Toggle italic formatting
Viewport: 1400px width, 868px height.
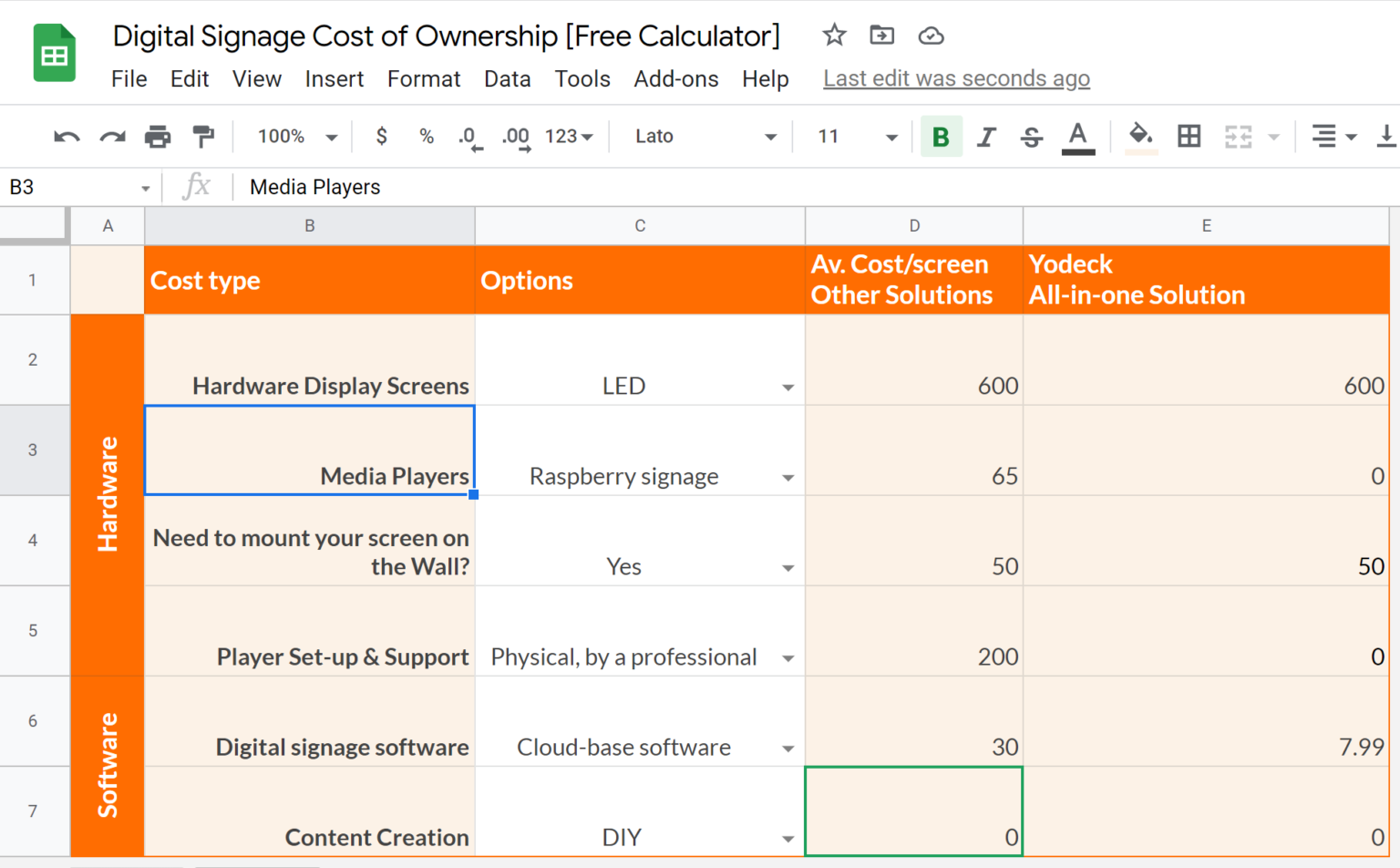[986, 136]
